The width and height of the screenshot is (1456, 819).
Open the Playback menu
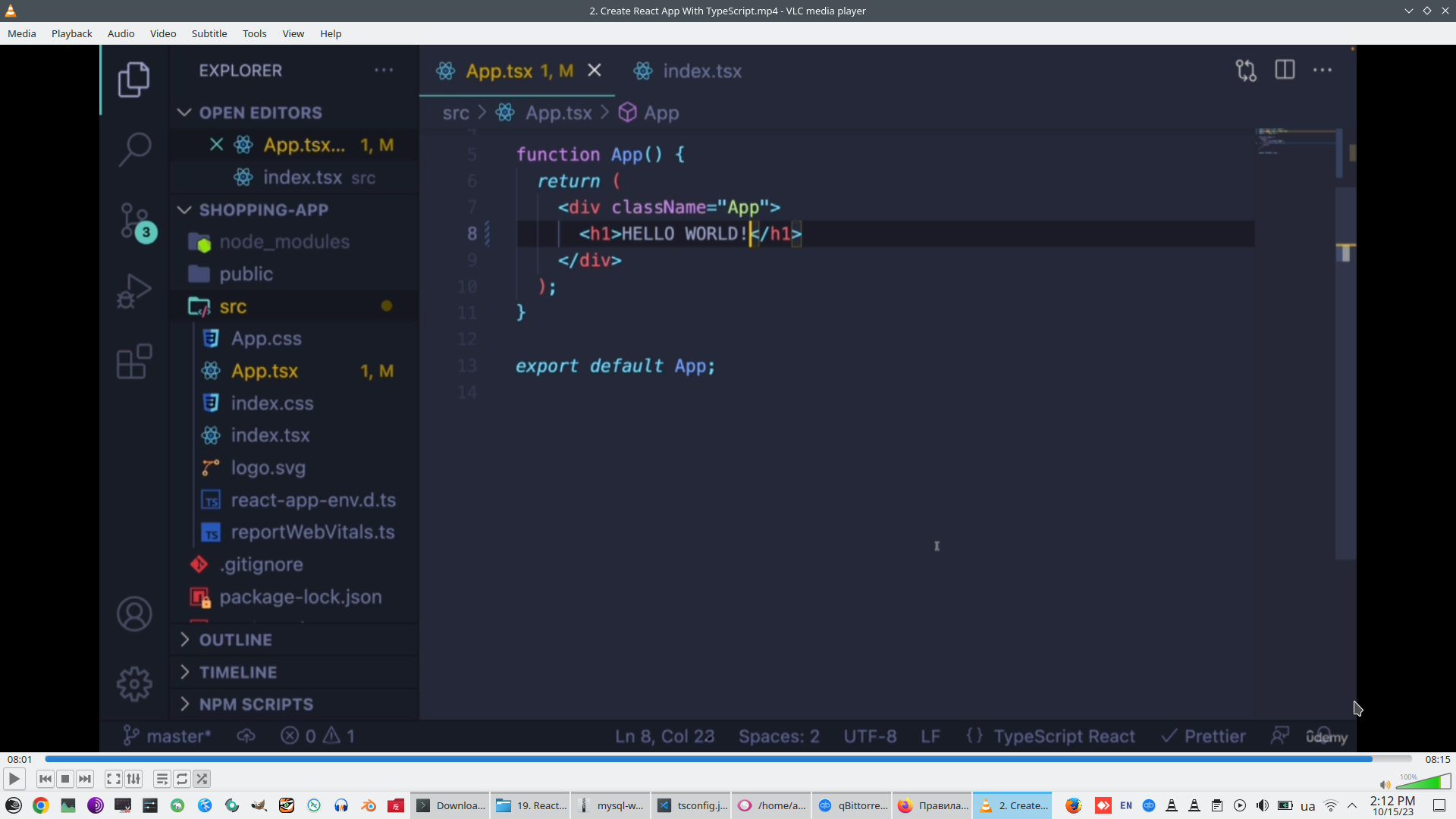[x=71, y=33]
